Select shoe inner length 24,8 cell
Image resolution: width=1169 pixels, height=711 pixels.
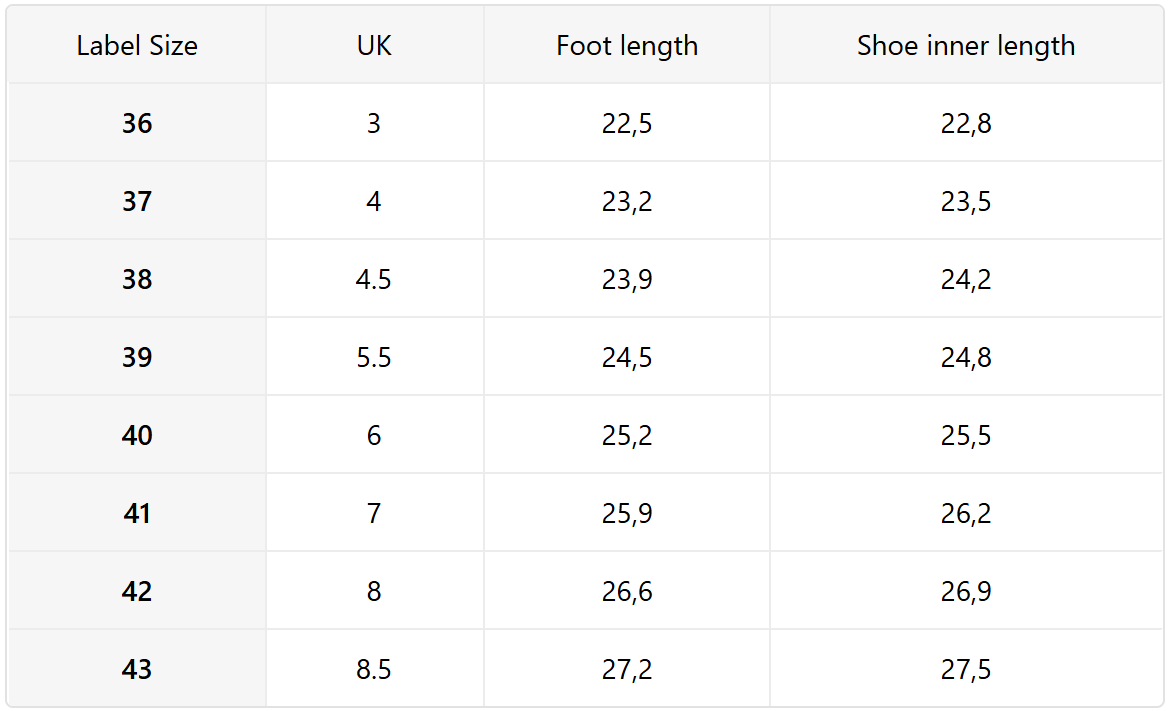(x=966, y=358)
